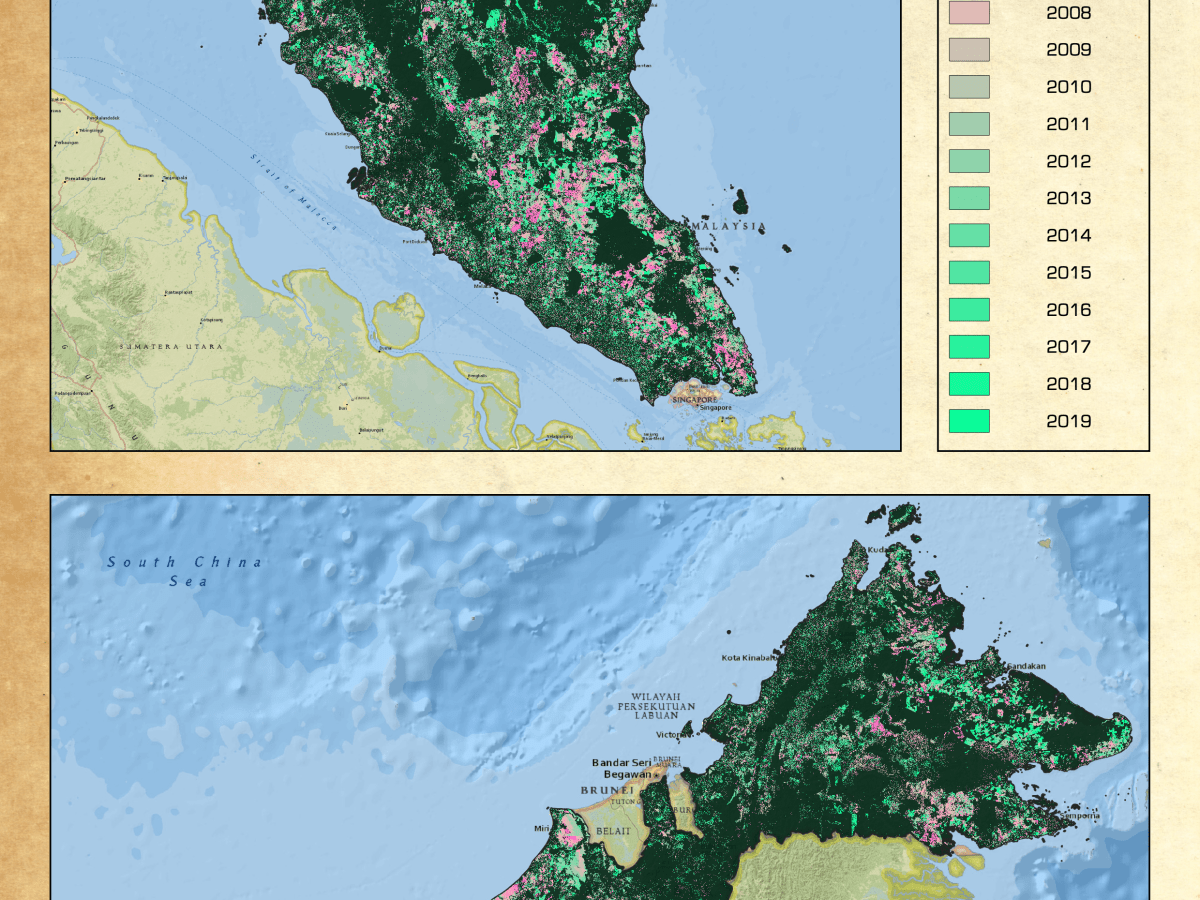Click the 2008 pink legend swatch
Viewport: 1200px width, 900px height.
click(x=968, y=13)
